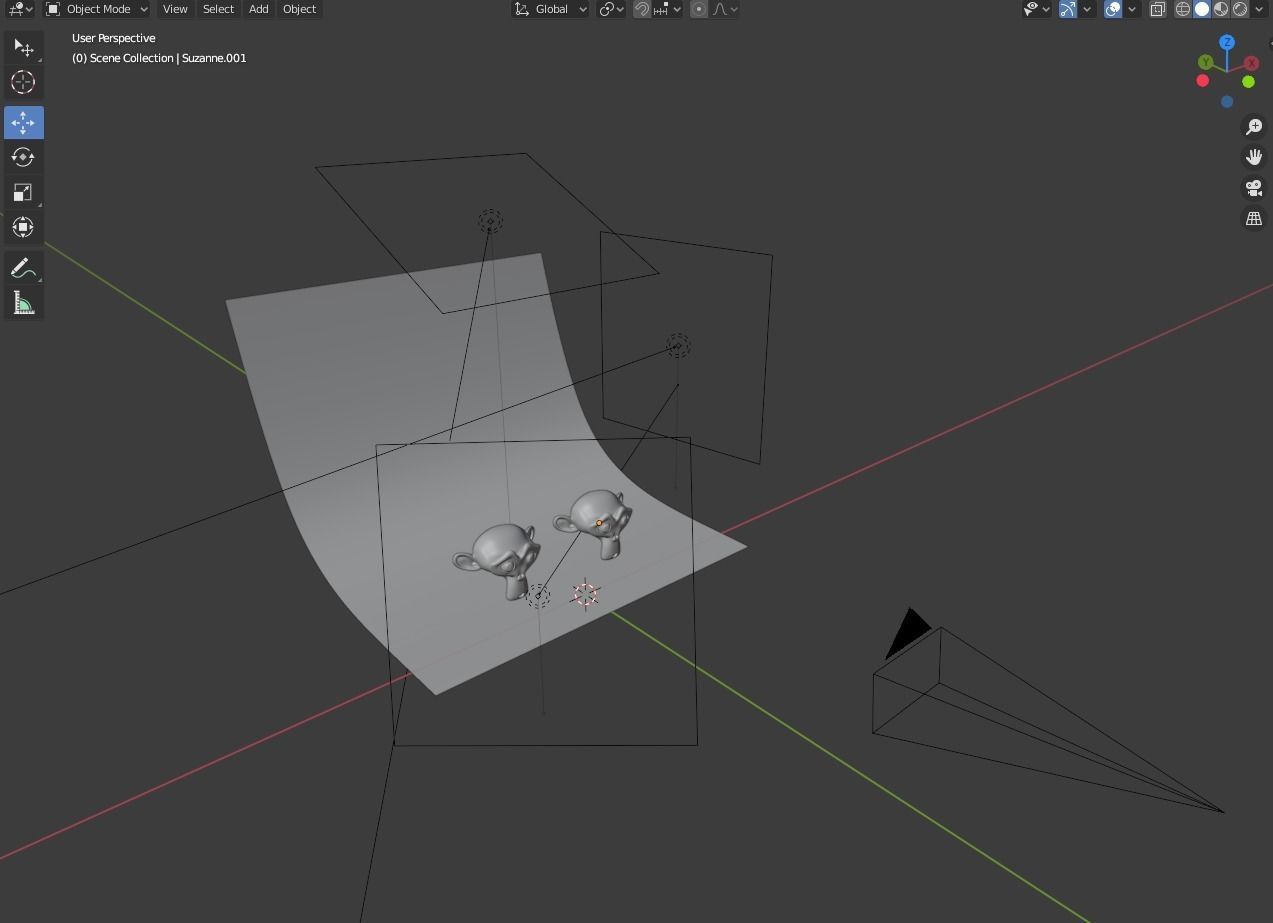Activate the 3D Cursor tool

(23, 82)
